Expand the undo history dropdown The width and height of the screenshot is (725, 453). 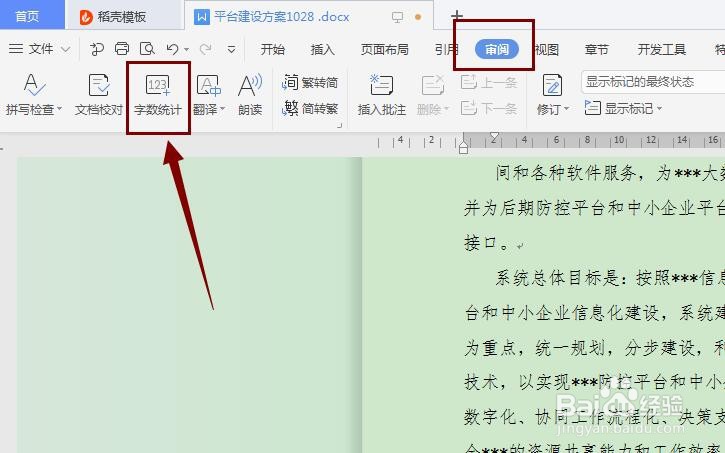pos(187,49)
